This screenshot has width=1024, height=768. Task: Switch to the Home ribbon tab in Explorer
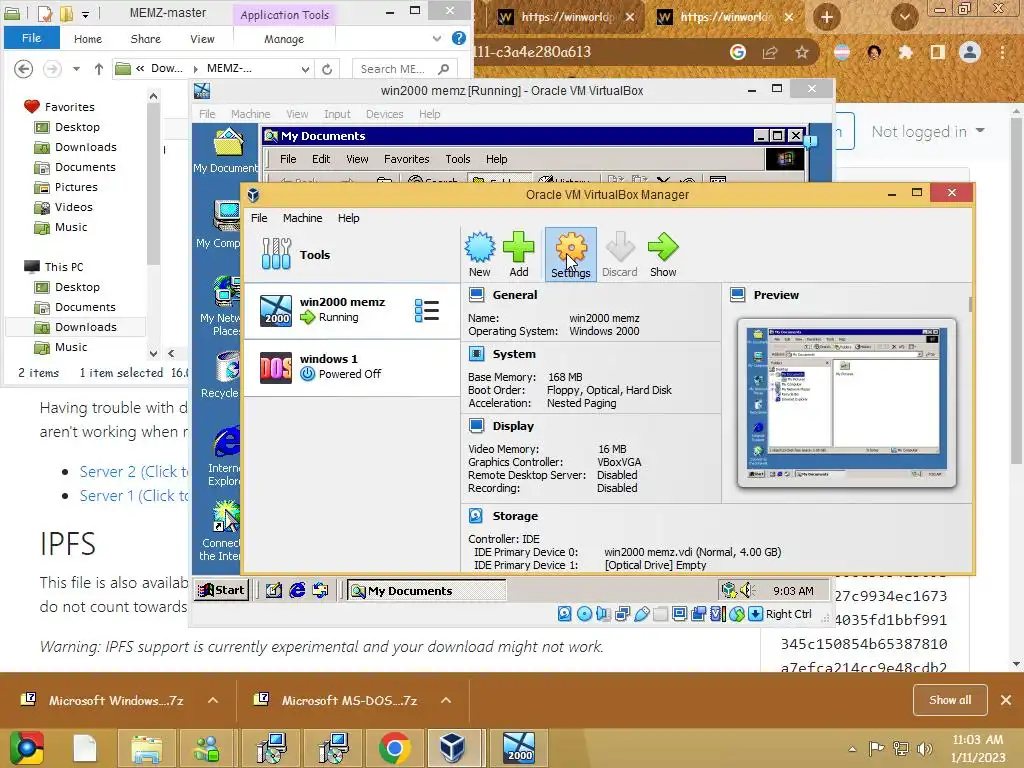tap(88, 39)
